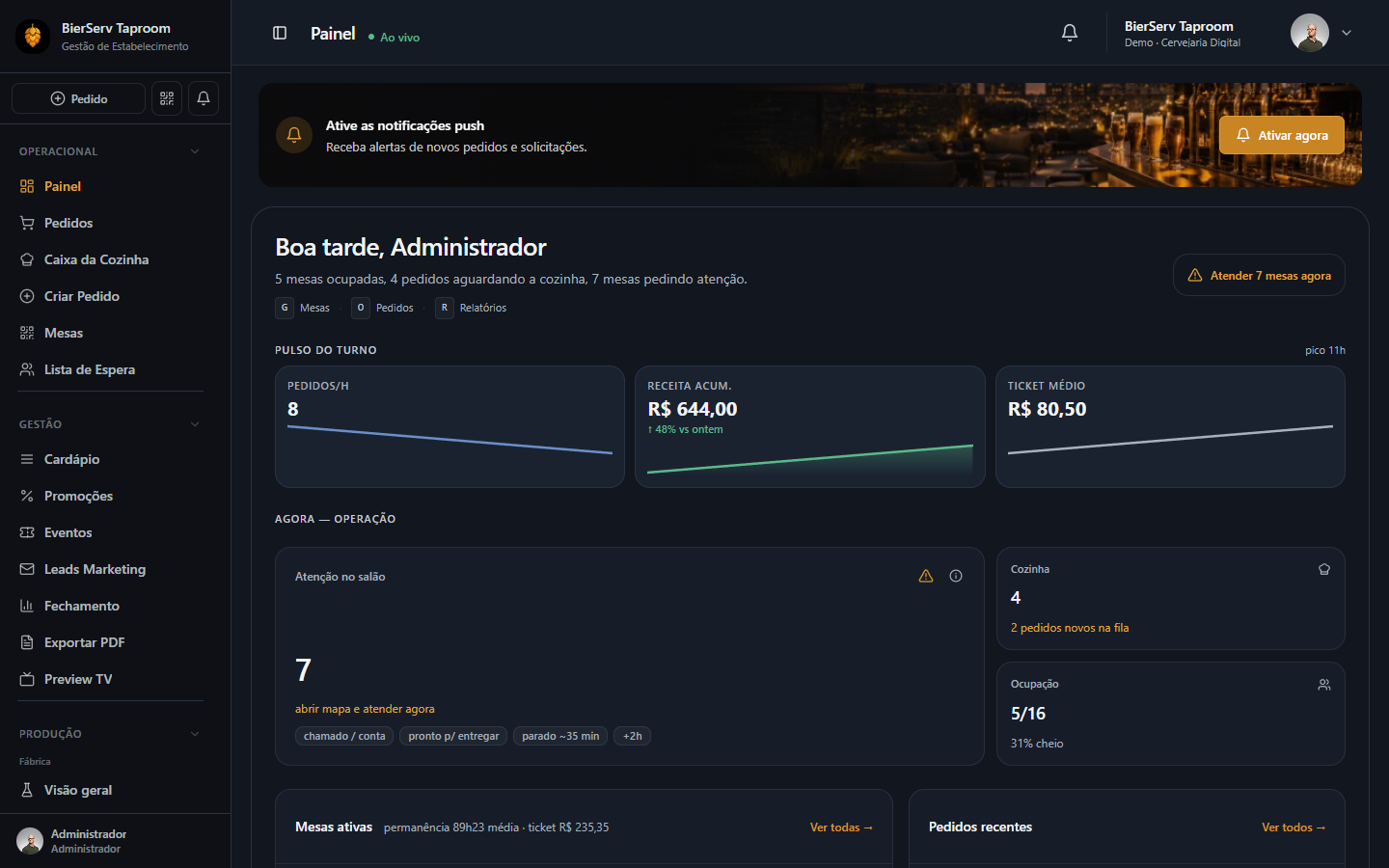Select the +2h tag
Viewport: 1389px width, 868px height.
point(633,736)
